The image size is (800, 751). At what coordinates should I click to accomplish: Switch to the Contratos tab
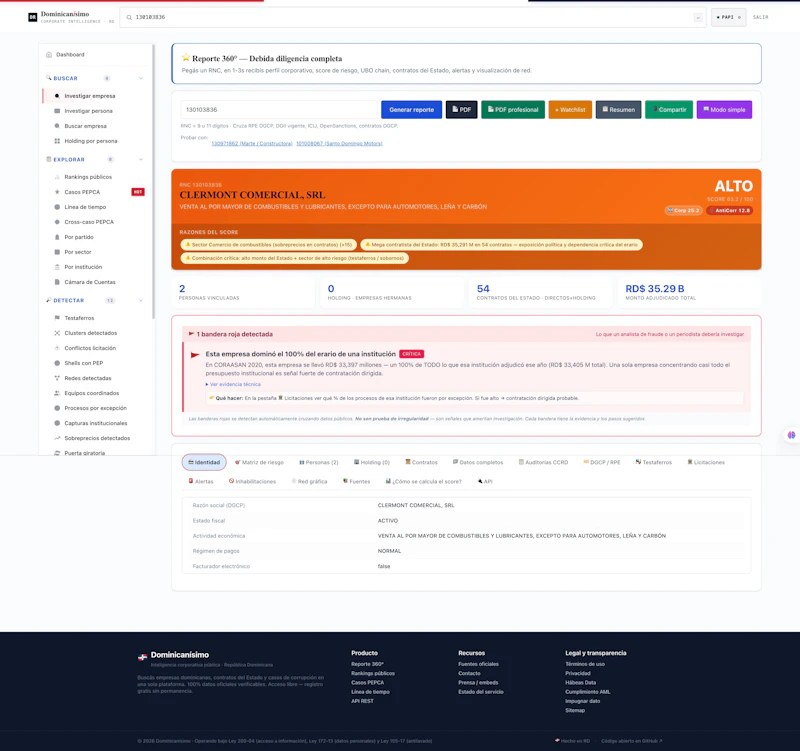click(421, 462)
